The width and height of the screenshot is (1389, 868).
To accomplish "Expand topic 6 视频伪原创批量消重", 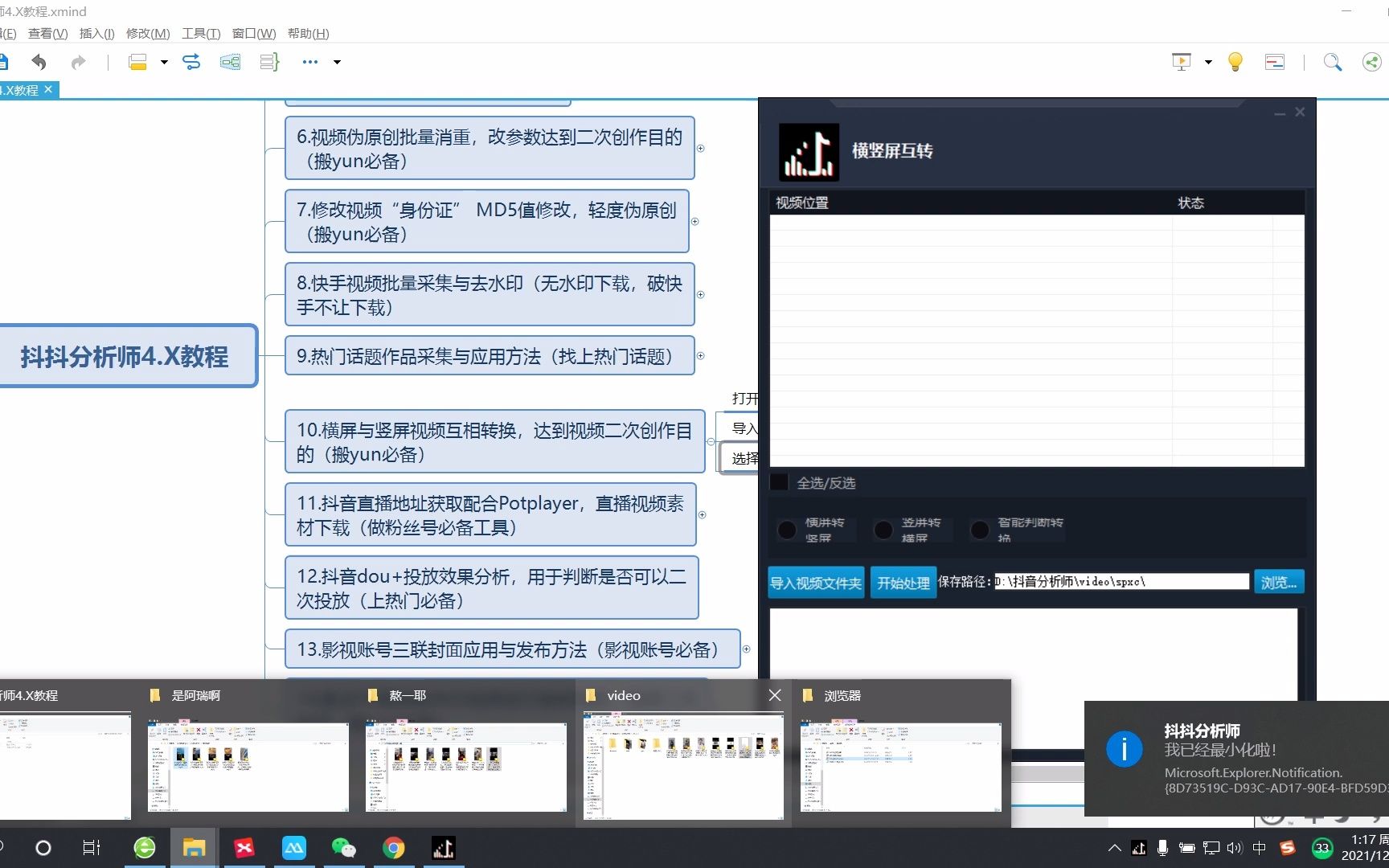I will tap(701, 149).
